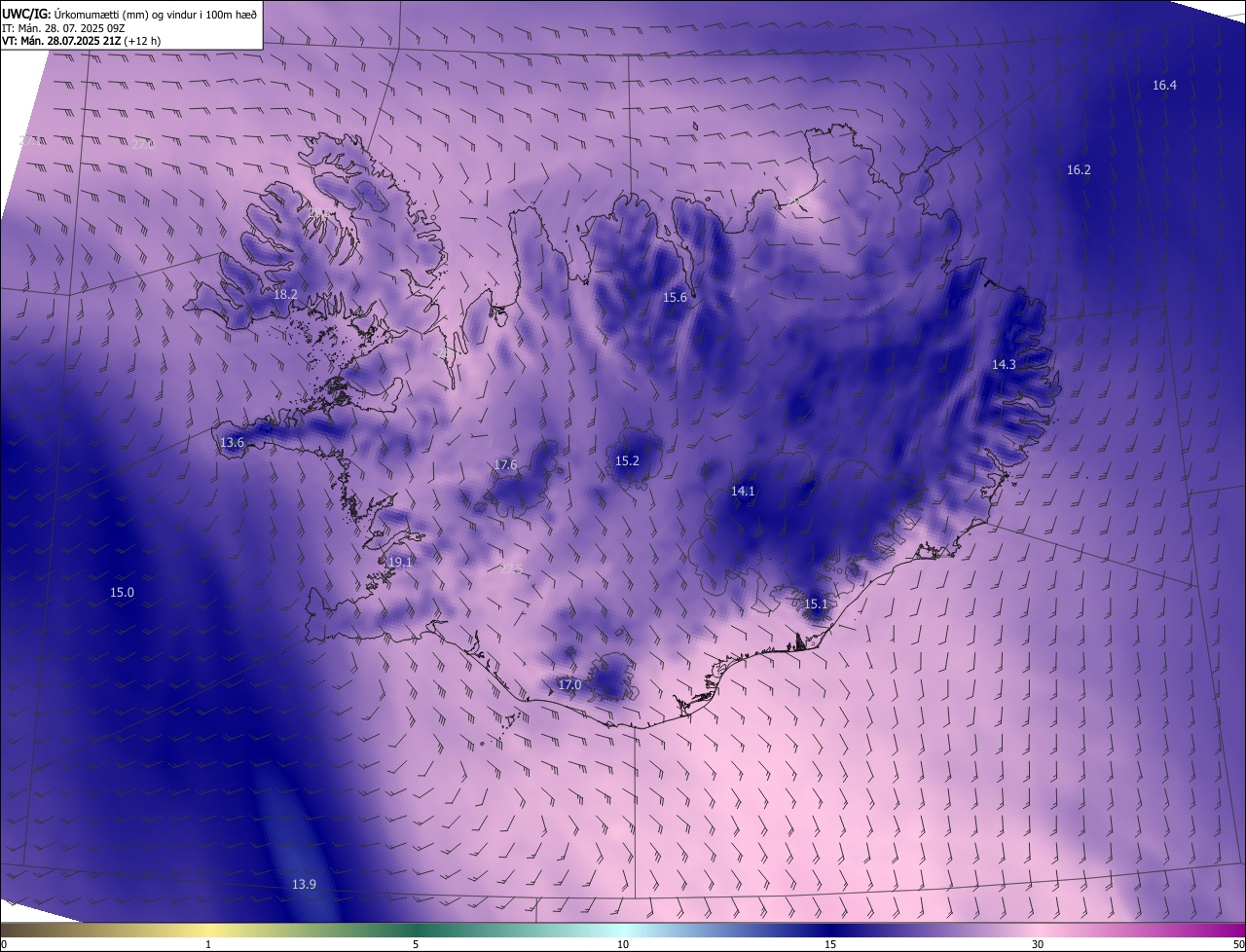The image size is (1246, 952).
Task: Click the 17.0 value label
Action: pos(569,685)
